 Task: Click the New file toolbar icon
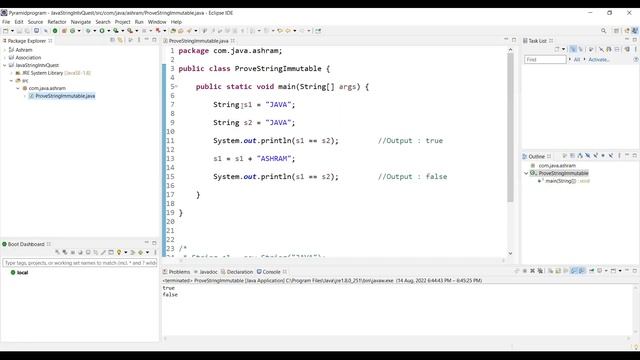[6, 31]
